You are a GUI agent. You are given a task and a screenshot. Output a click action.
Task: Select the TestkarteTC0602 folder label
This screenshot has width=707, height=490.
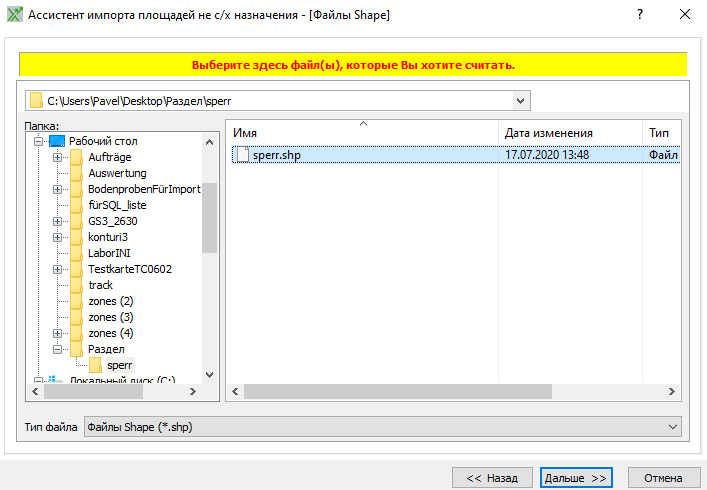[130, 269]
